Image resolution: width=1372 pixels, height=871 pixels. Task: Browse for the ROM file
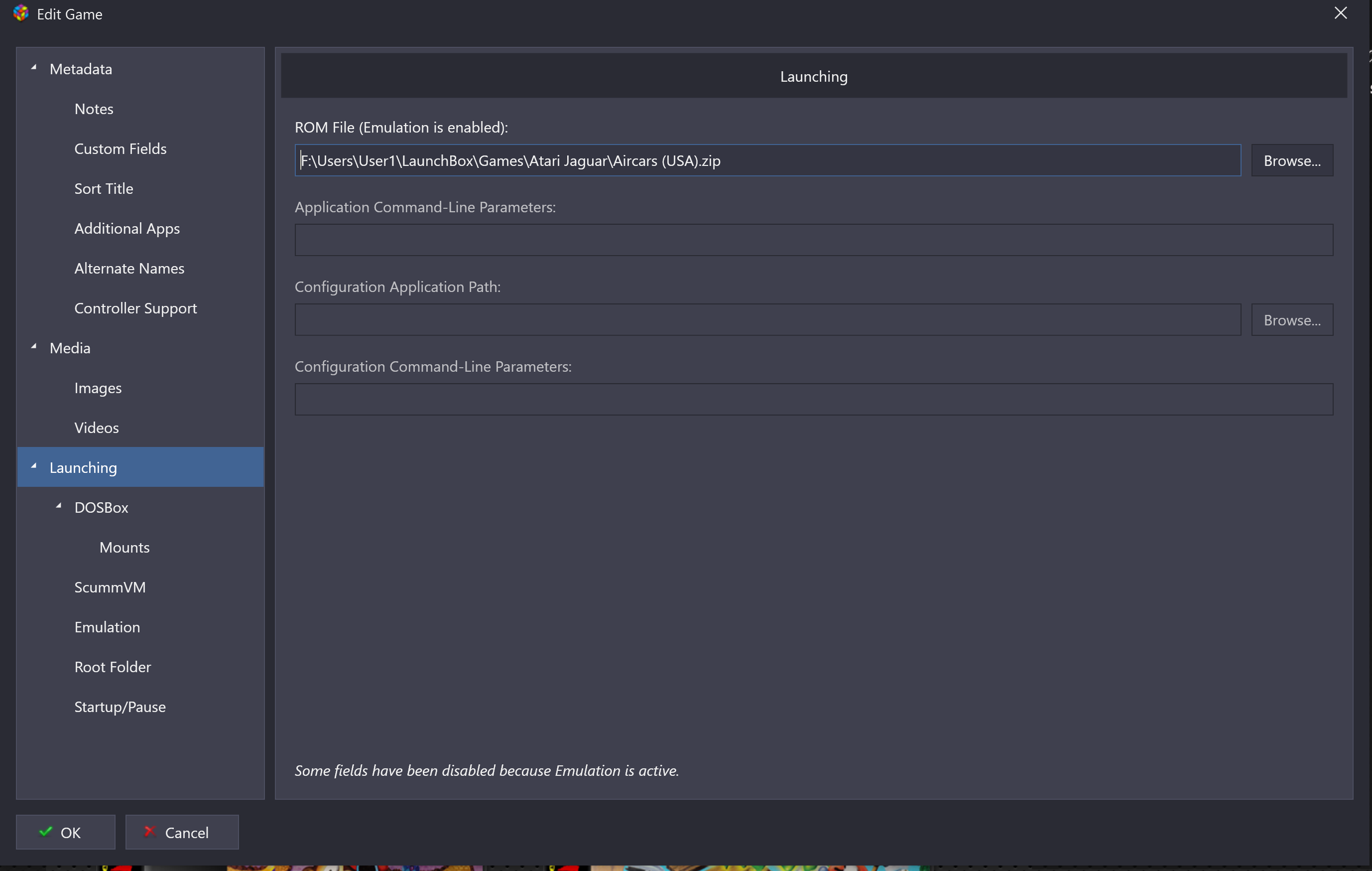click(x=1292, y=160)
